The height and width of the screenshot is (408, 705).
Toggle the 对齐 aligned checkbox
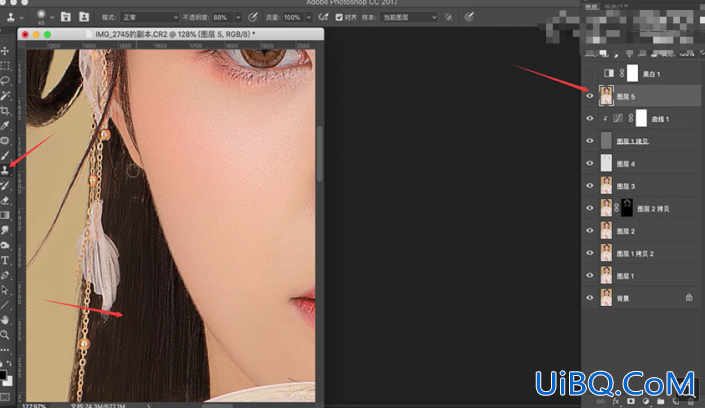pyautogui.click(x=339, y=18)
